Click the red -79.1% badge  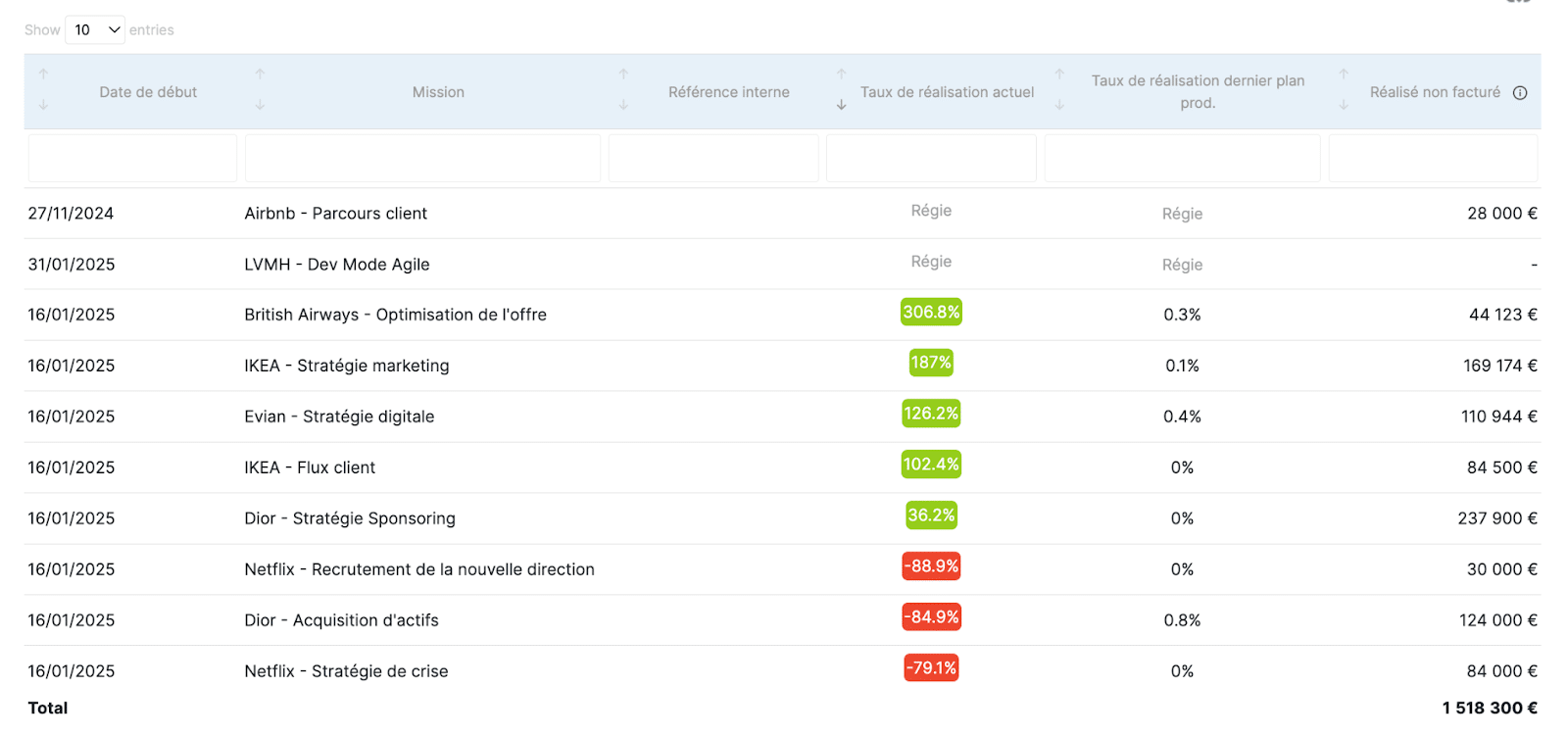pos(931,668)
